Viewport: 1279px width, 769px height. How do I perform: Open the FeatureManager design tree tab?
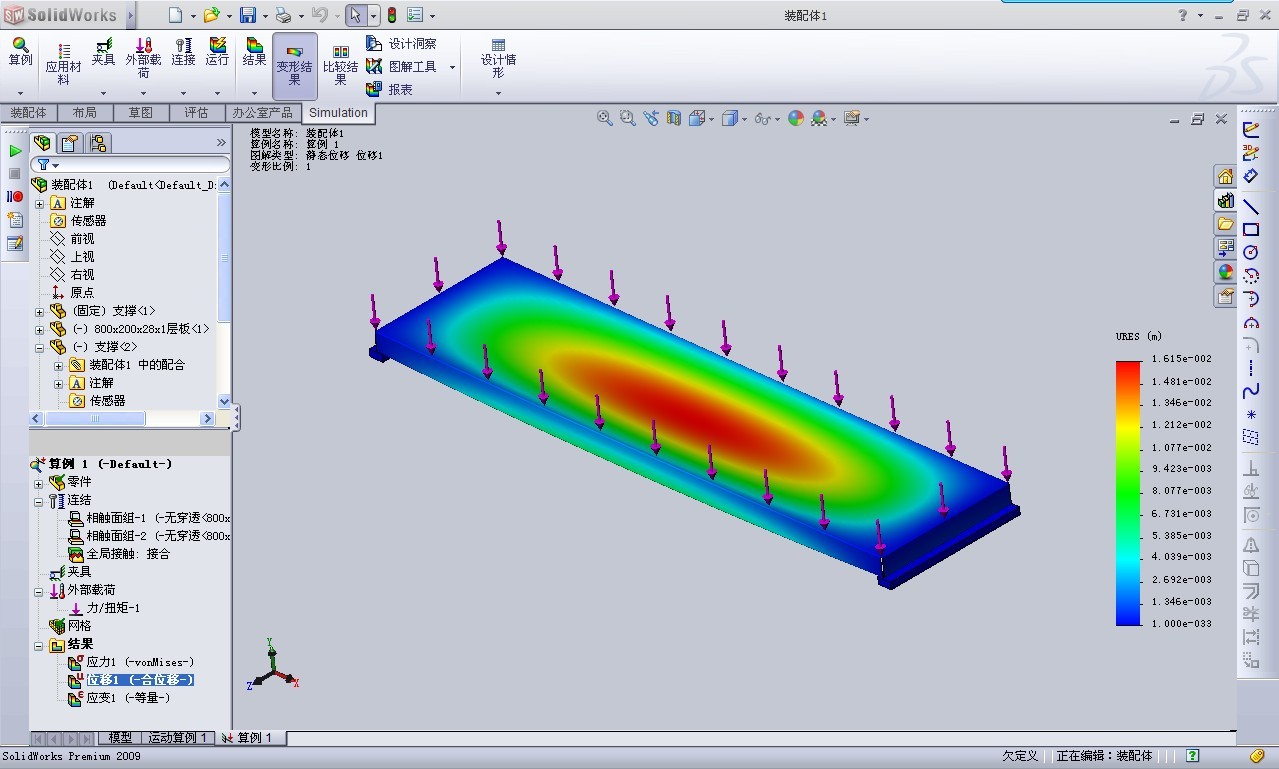point(42,143)
